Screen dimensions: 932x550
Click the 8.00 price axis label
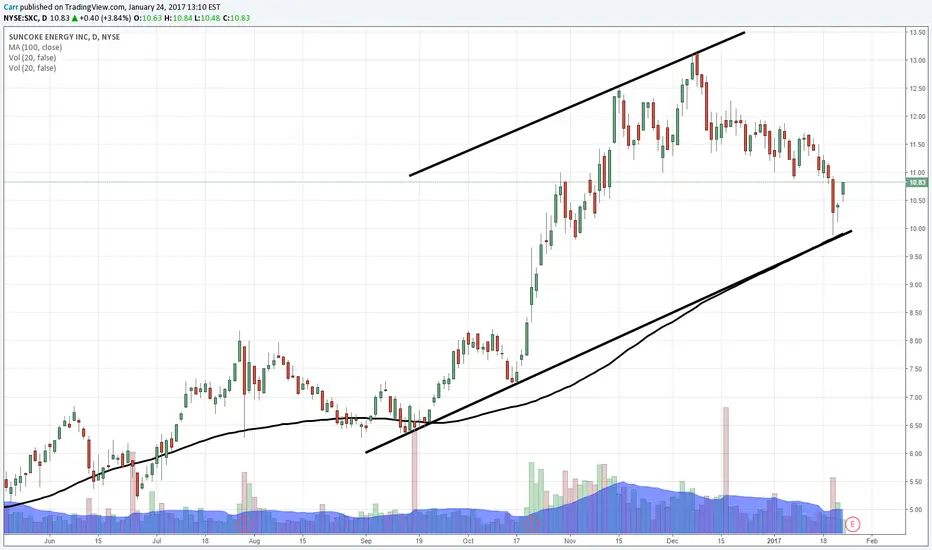(x=918, y=341)
